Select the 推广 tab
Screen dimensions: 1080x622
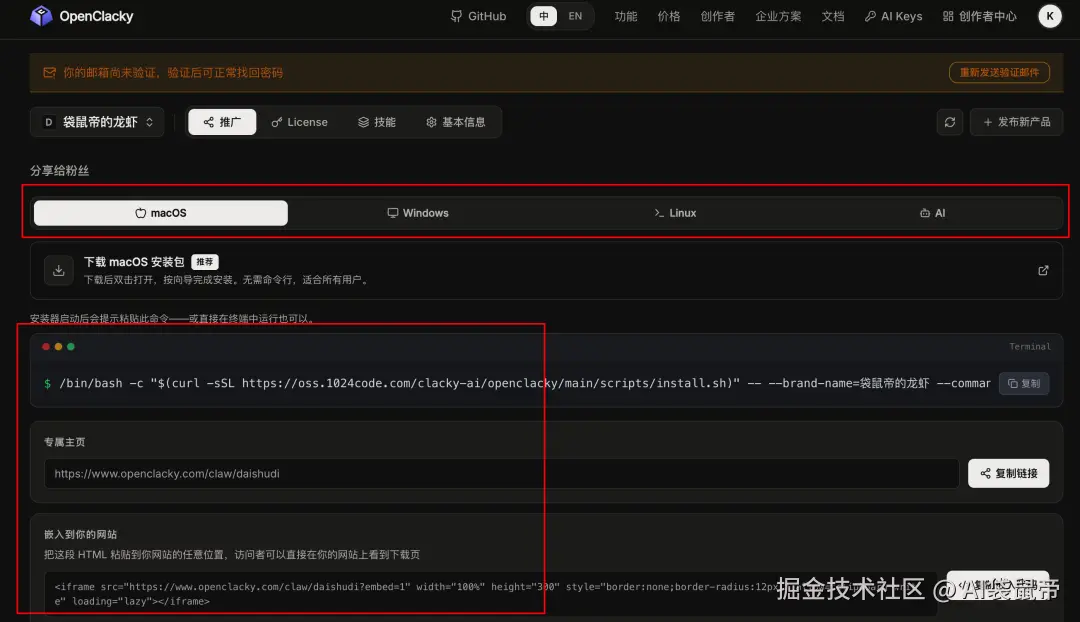[222, 122]
